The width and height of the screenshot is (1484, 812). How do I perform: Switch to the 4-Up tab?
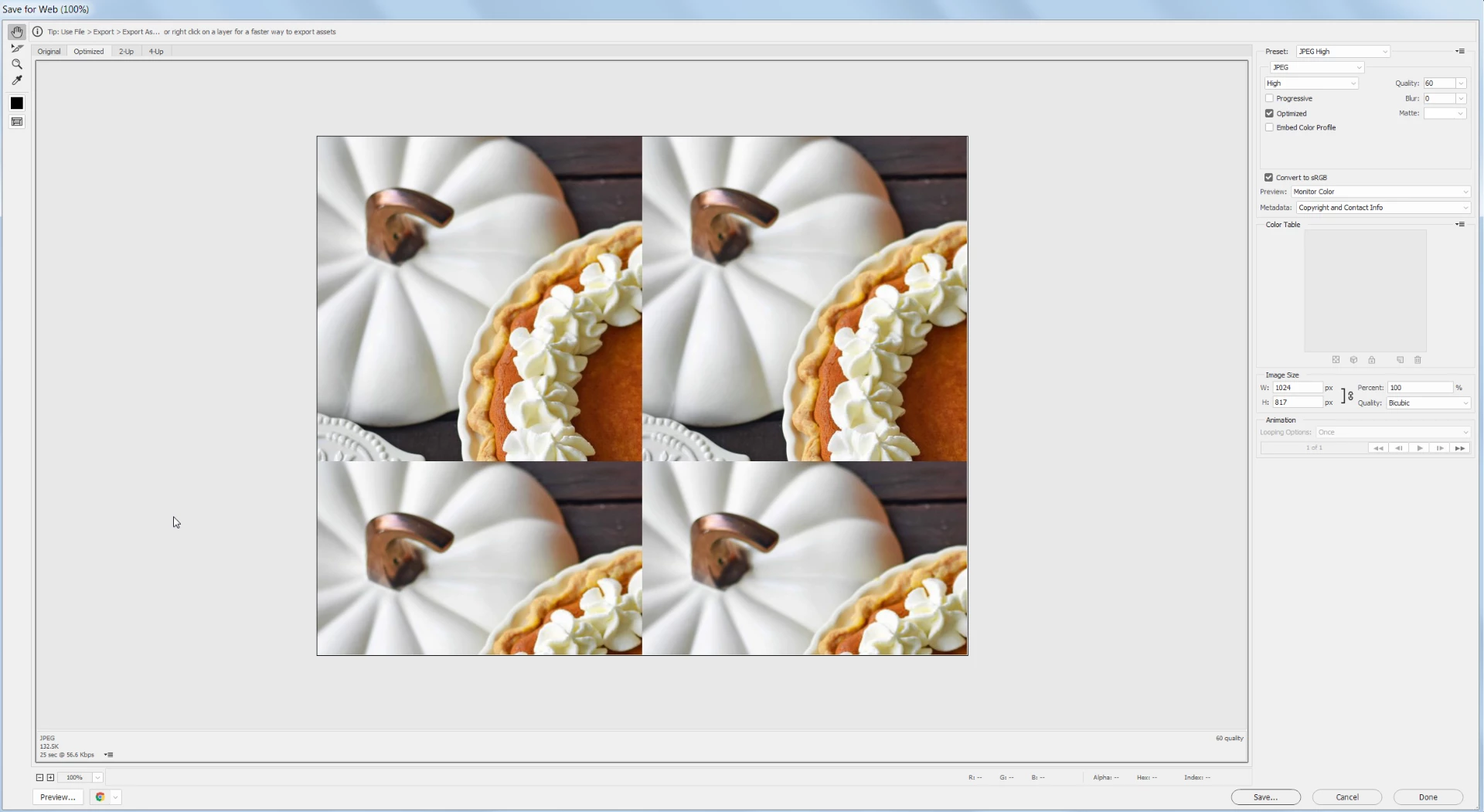coord(156,52)
